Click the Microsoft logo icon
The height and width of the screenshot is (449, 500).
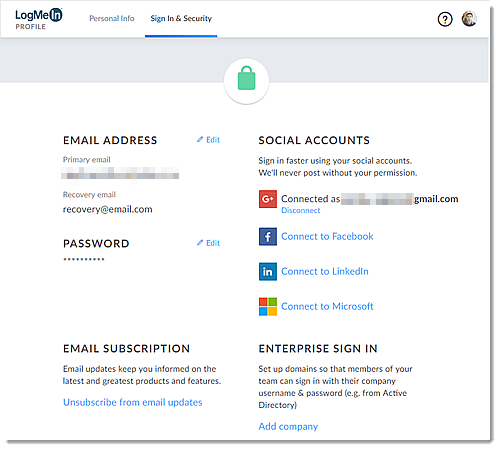[x=268, y=307]
